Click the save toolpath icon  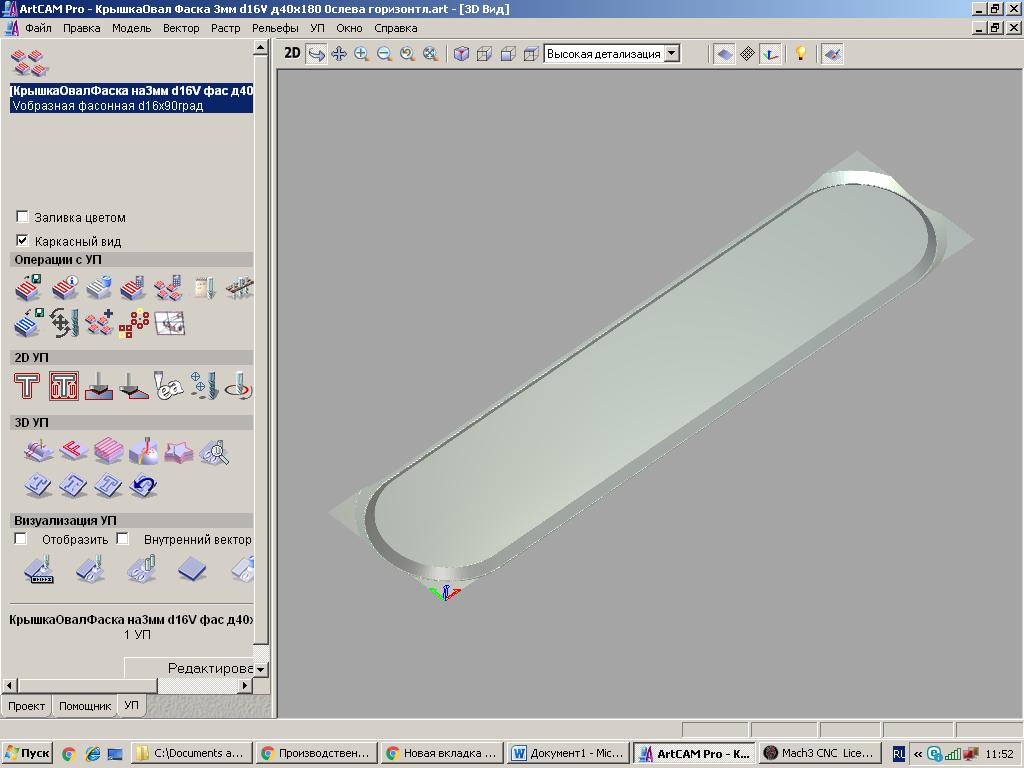coord(28,288)
